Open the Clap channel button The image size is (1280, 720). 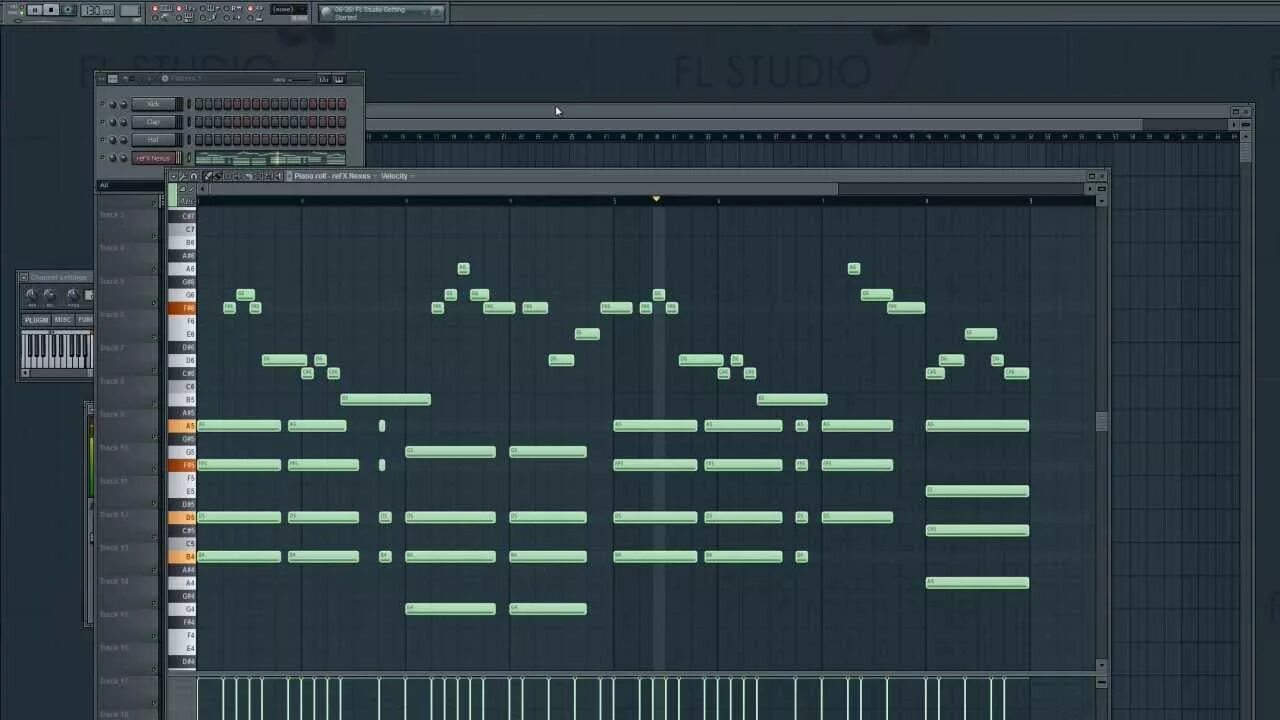click(153, 122)
